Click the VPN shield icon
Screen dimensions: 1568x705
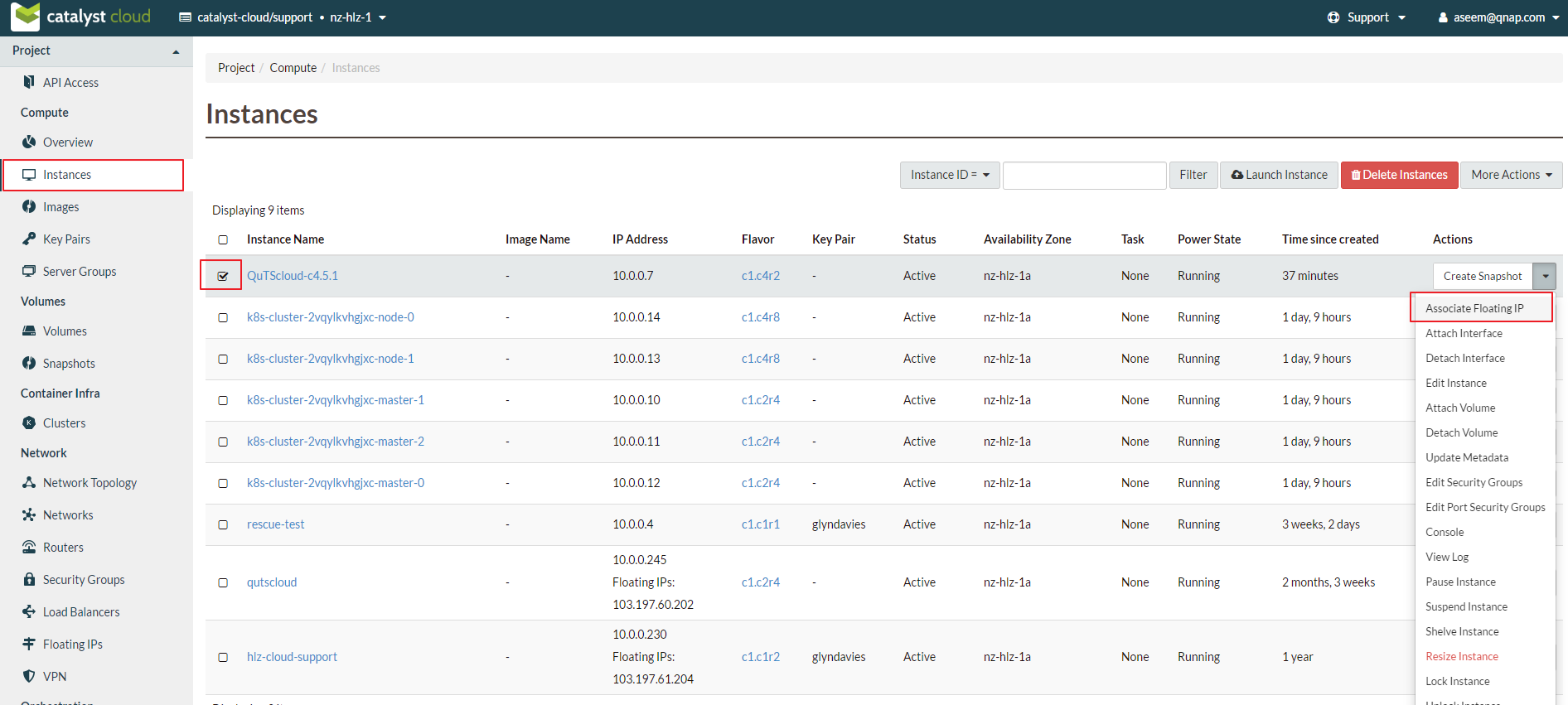pyautogui.click(x=29, y=676)
